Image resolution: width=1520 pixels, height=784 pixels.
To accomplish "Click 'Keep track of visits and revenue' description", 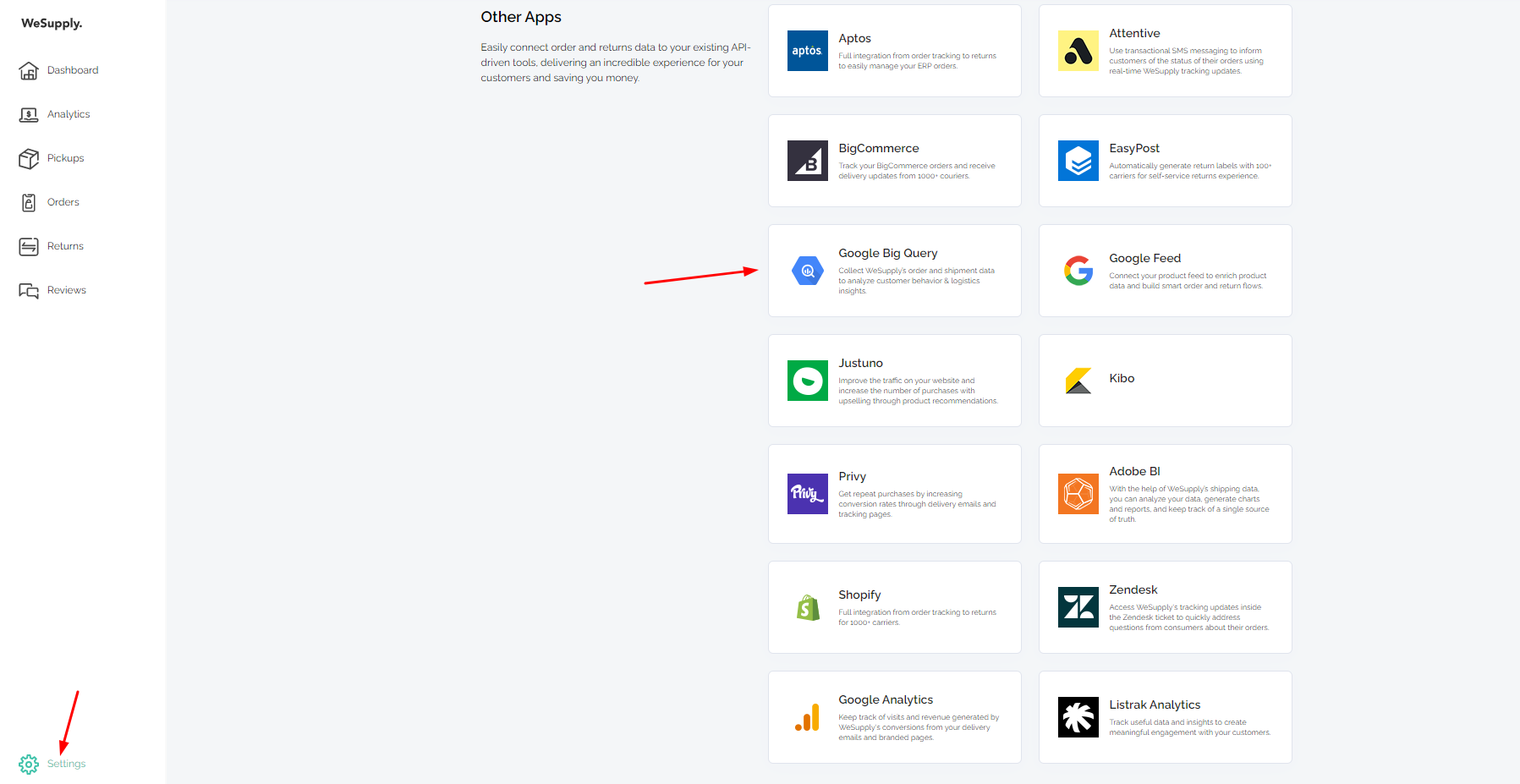I will point(919,727).
